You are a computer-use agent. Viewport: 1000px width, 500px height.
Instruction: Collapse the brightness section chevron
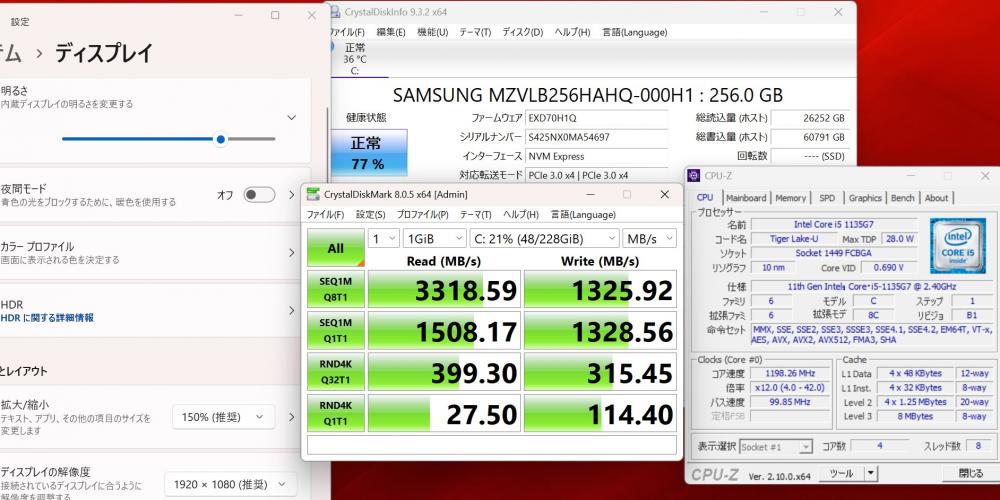291,117
